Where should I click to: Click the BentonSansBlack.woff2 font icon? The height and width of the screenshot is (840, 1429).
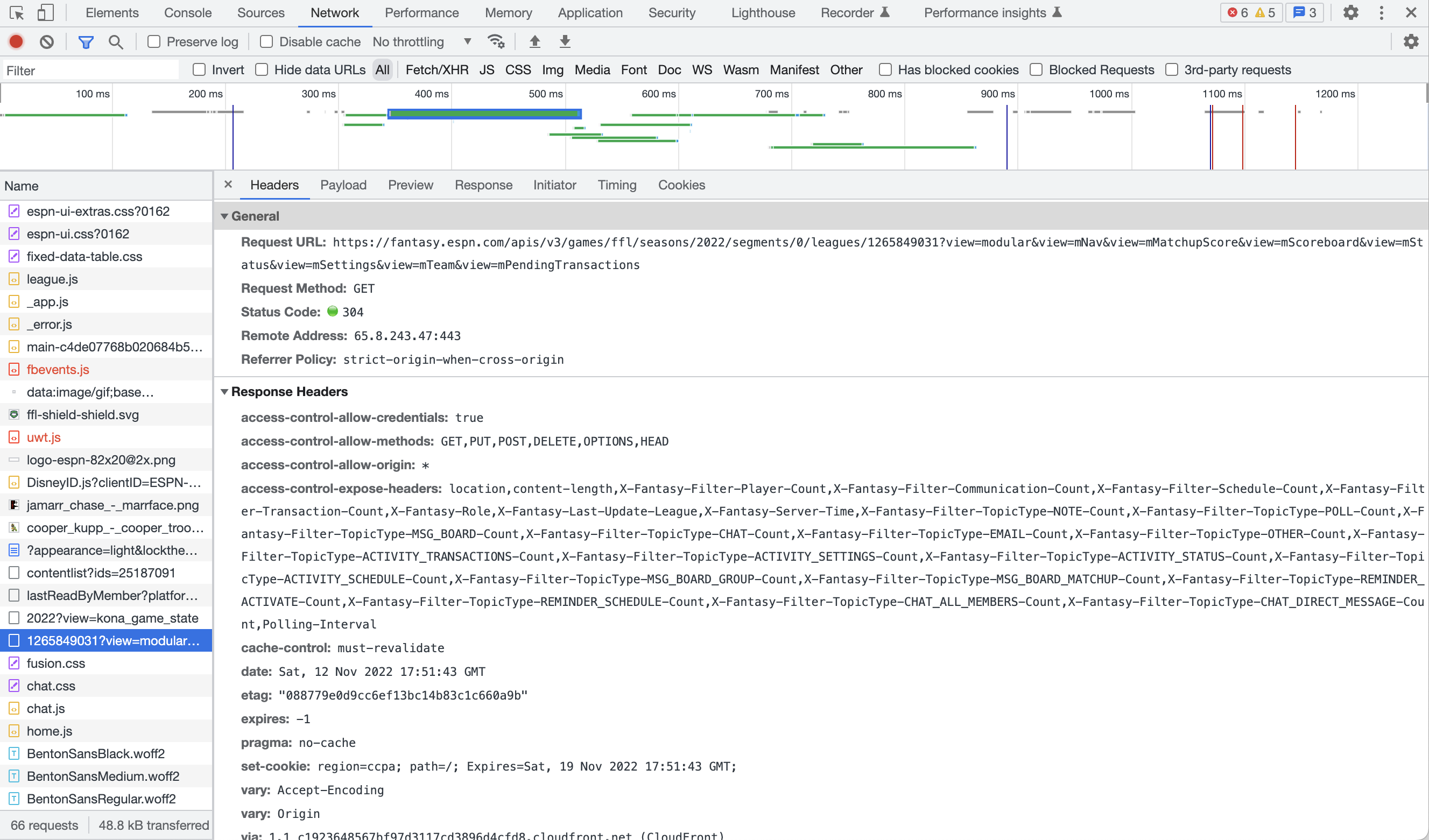[x=14, y=753]
